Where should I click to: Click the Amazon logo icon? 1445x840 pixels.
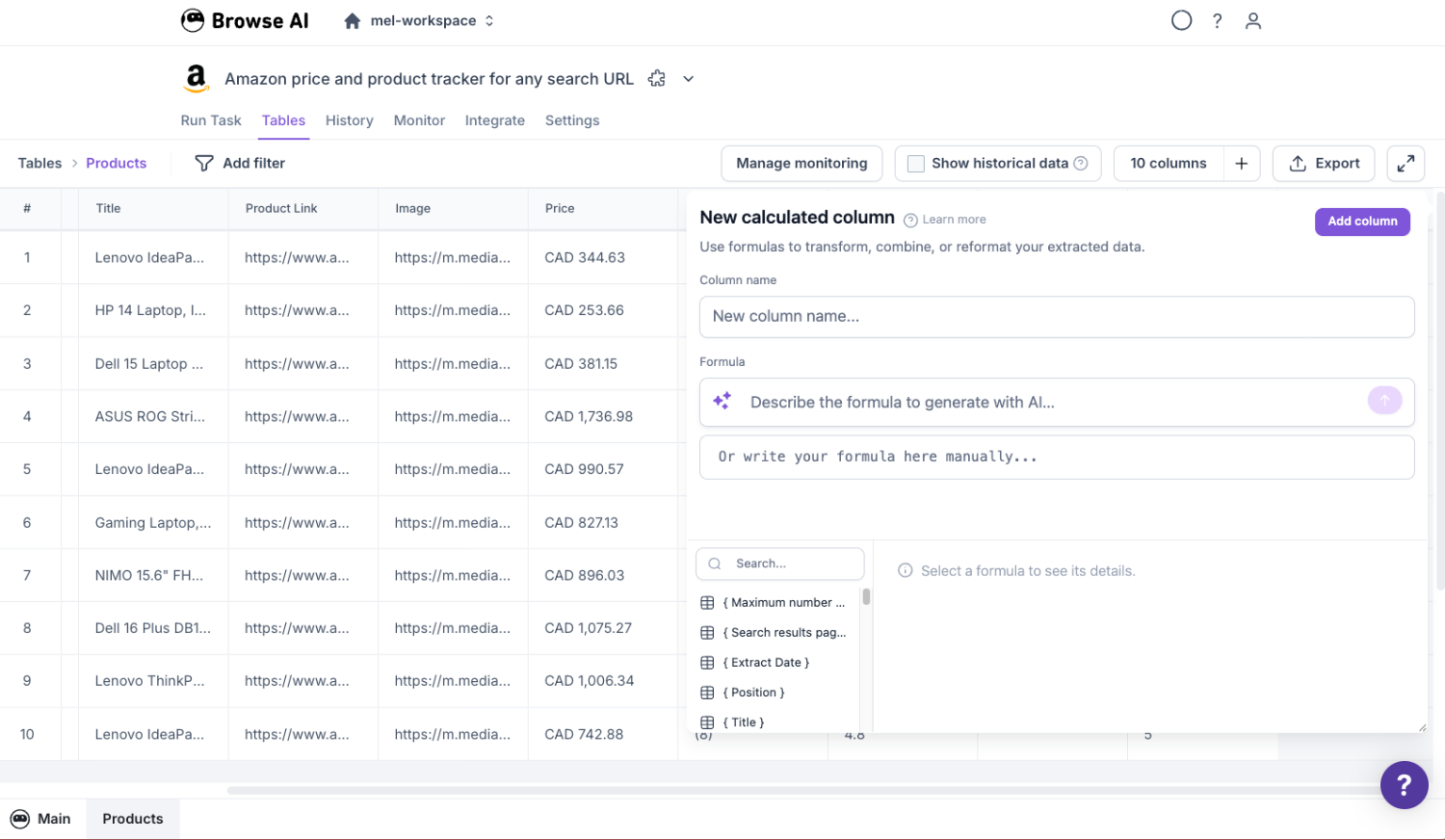[197, 78]
